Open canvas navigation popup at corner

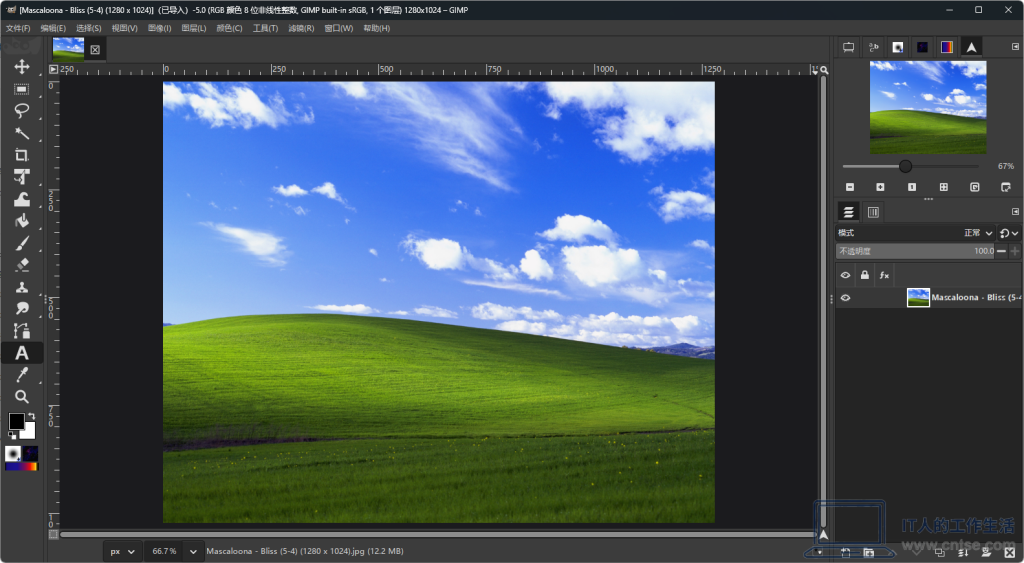tap(824, 535)
